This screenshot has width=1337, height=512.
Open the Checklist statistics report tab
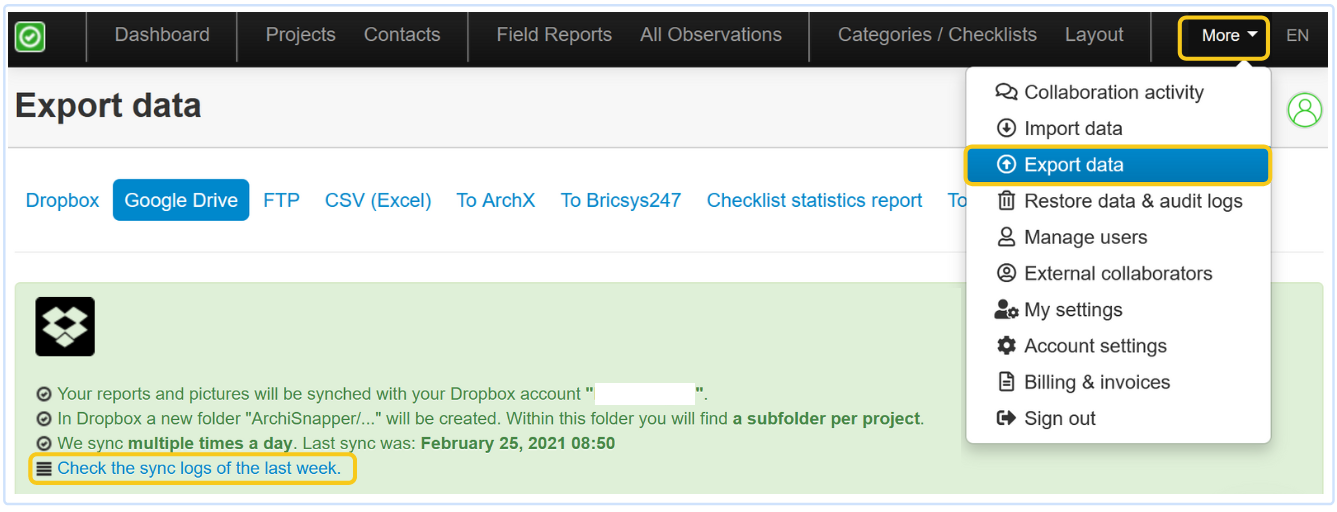click(814, 200)
